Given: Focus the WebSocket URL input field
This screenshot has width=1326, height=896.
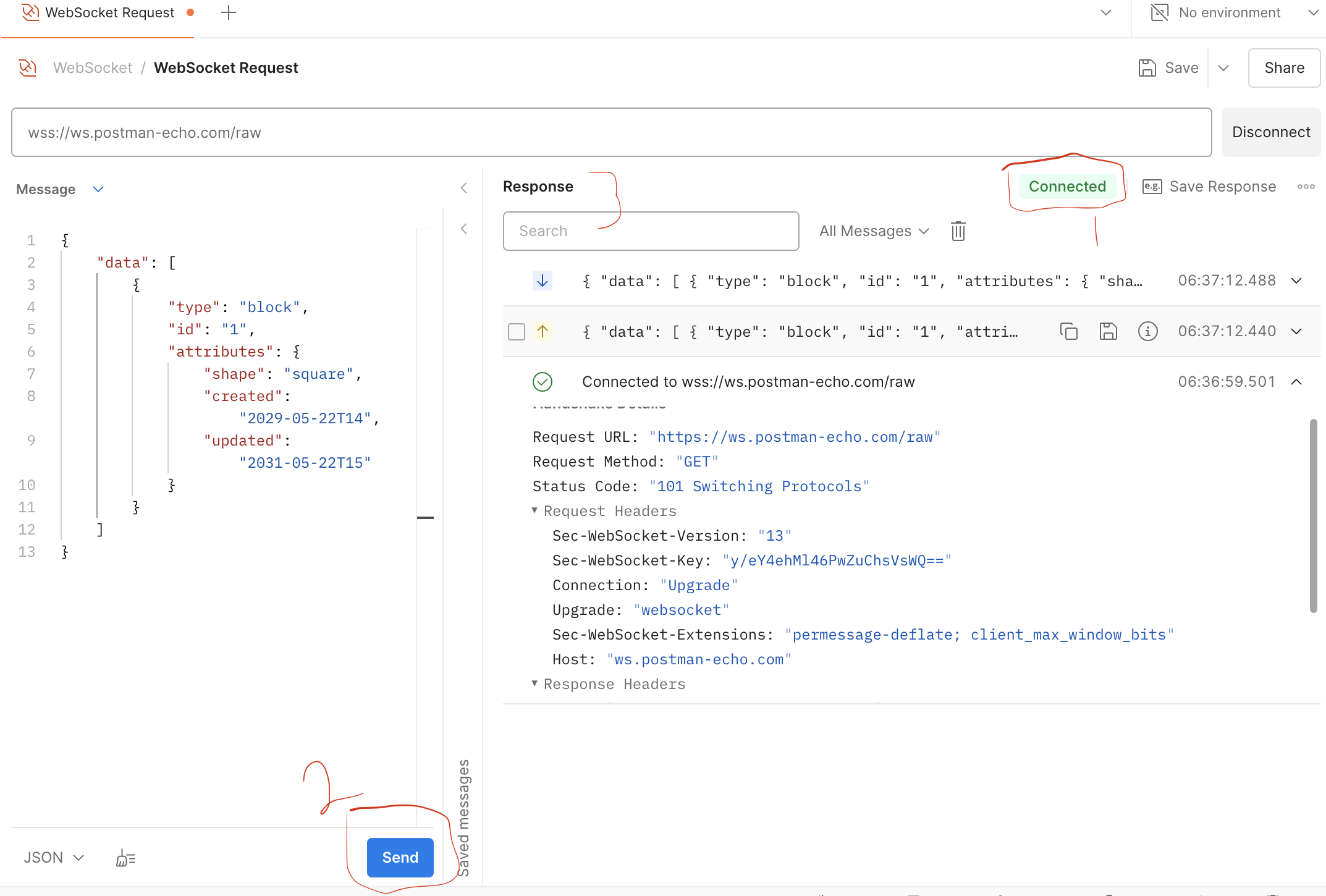Looking at the screenshot, I should [612, 132].
